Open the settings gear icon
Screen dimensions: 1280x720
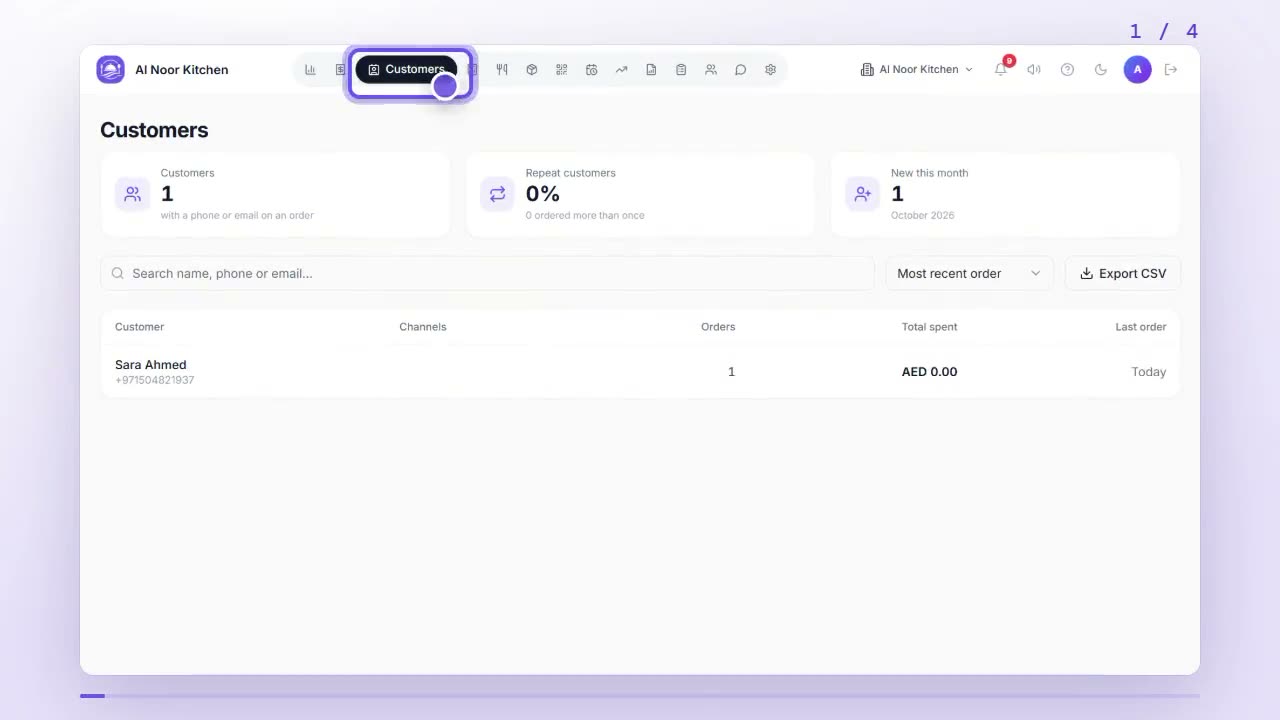[770, 70]
